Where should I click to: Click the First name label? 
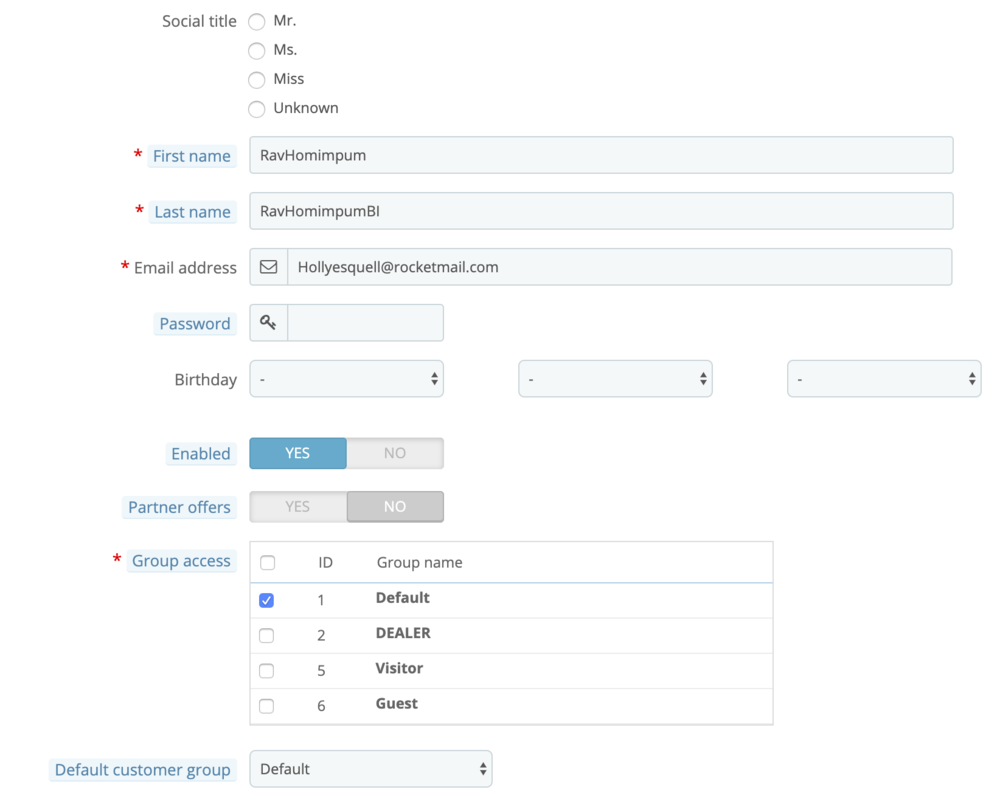point(191,155)
